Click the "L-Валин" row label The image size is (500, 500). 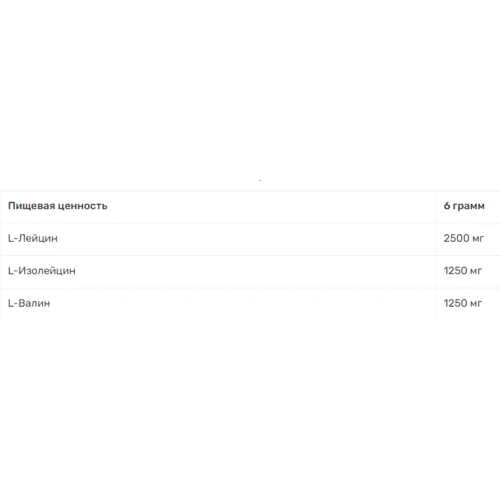point(29,303)
